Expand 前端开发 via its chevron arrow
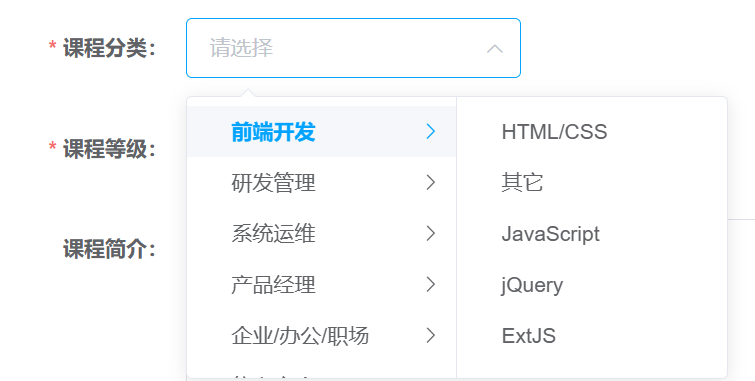The image size is (755, 381). (x=431, y=131)
